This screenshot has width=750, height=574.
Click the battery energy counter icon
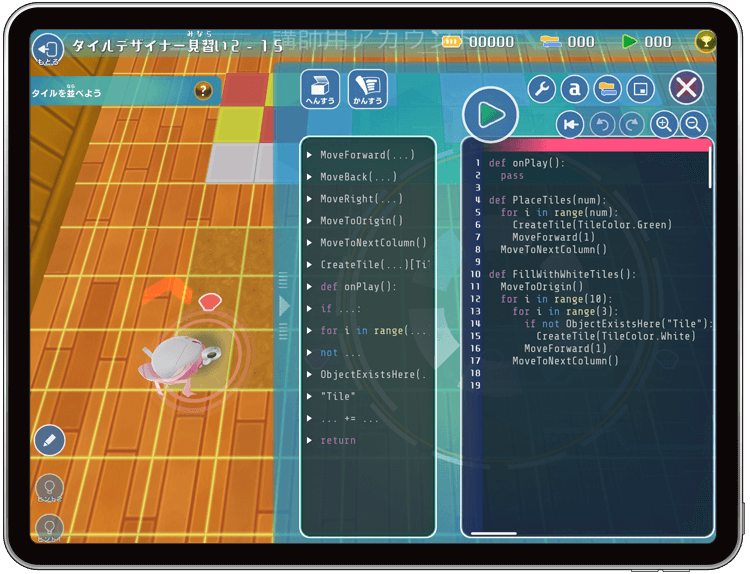[x=452, y=42]
